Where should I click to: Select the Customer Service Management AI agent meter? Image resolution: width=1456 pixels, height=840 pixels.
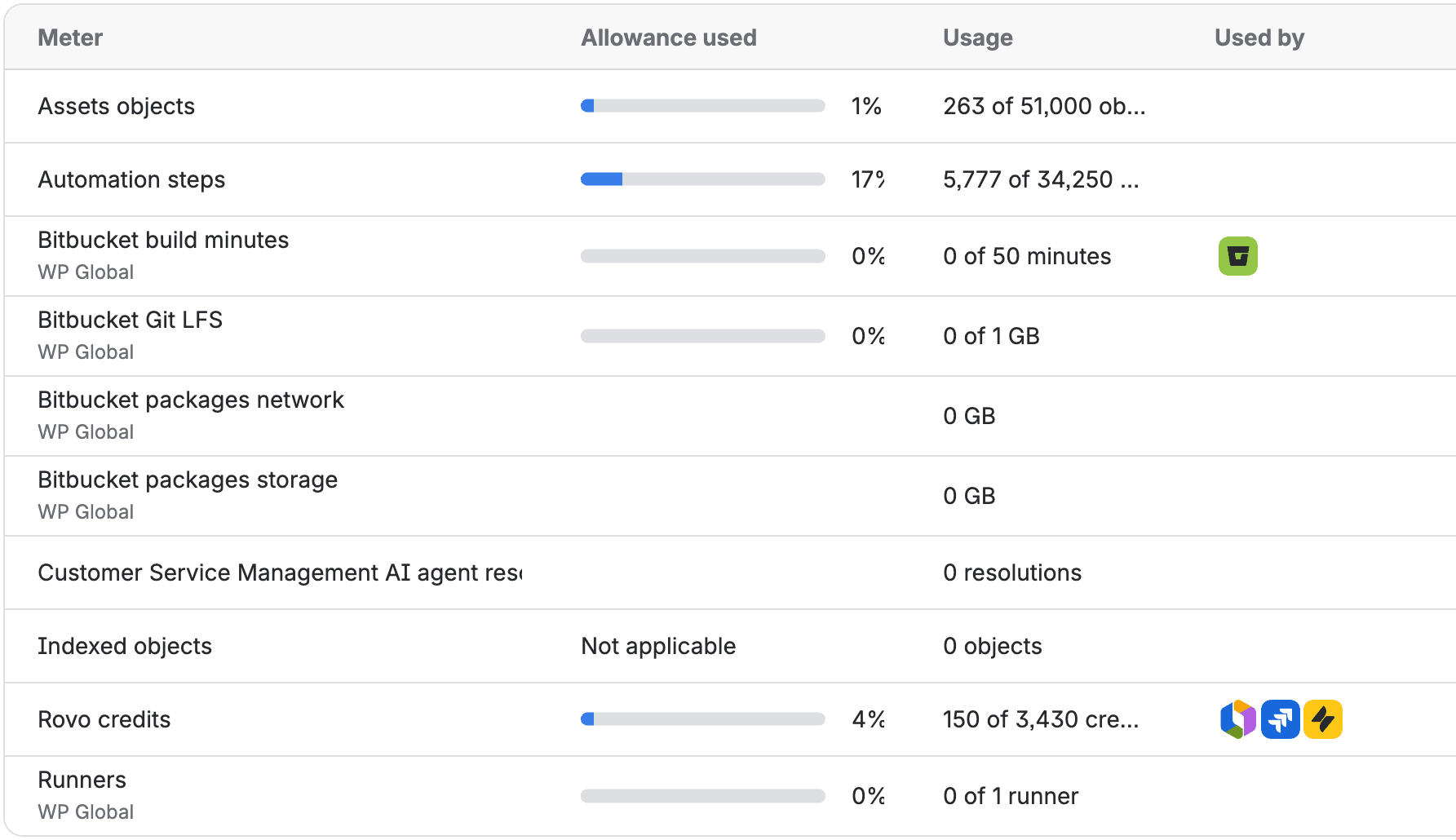tap(280, 573)
